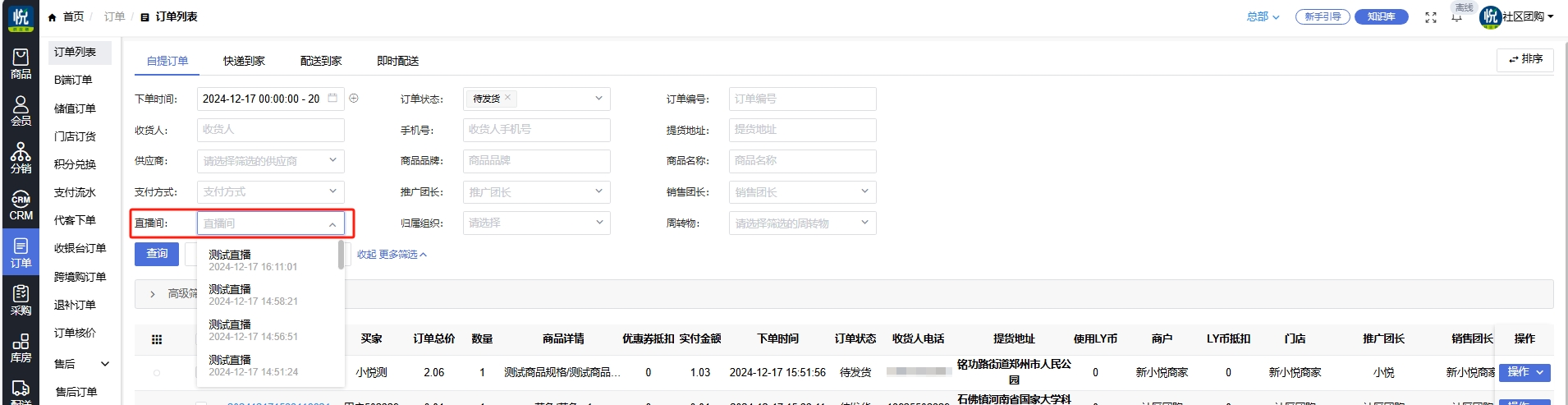Click the dropdown list scrollbar thumb
The image size is (1568, 405).
click(x=341, y=255)
